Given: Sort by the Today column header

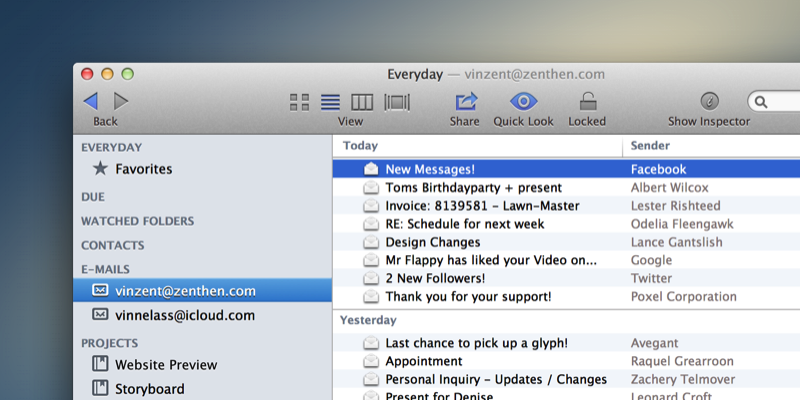Looking at the screenshot, I should pyautogui.click(x=360, y=146).
